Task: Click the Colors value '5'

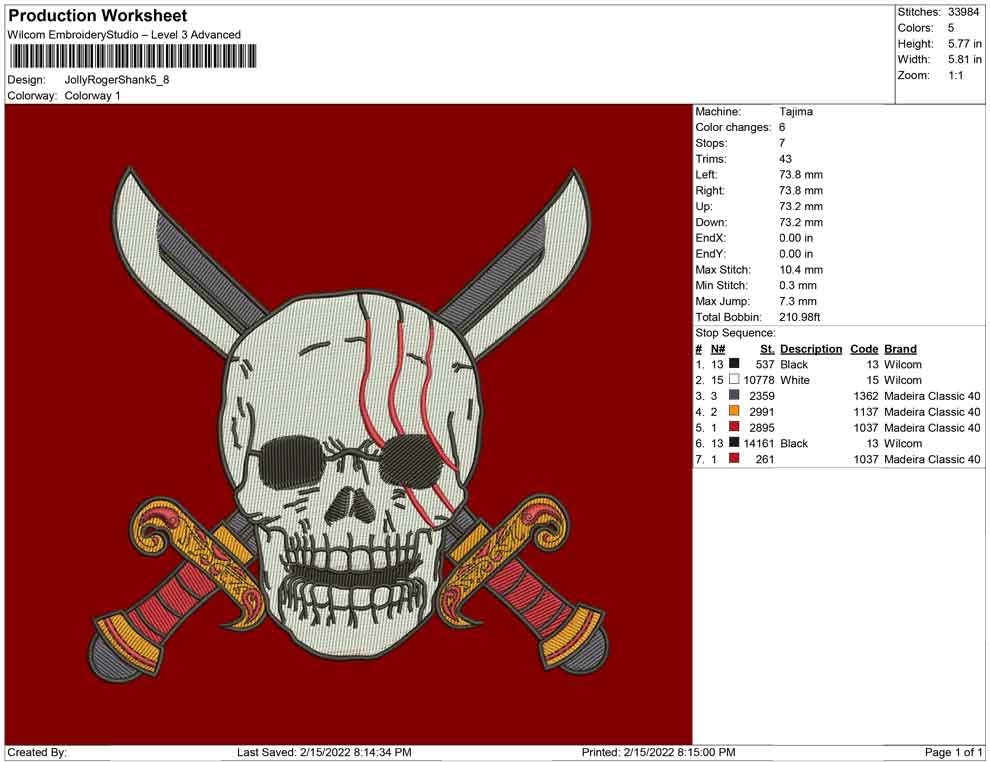Action: click(x=951, y=28)
